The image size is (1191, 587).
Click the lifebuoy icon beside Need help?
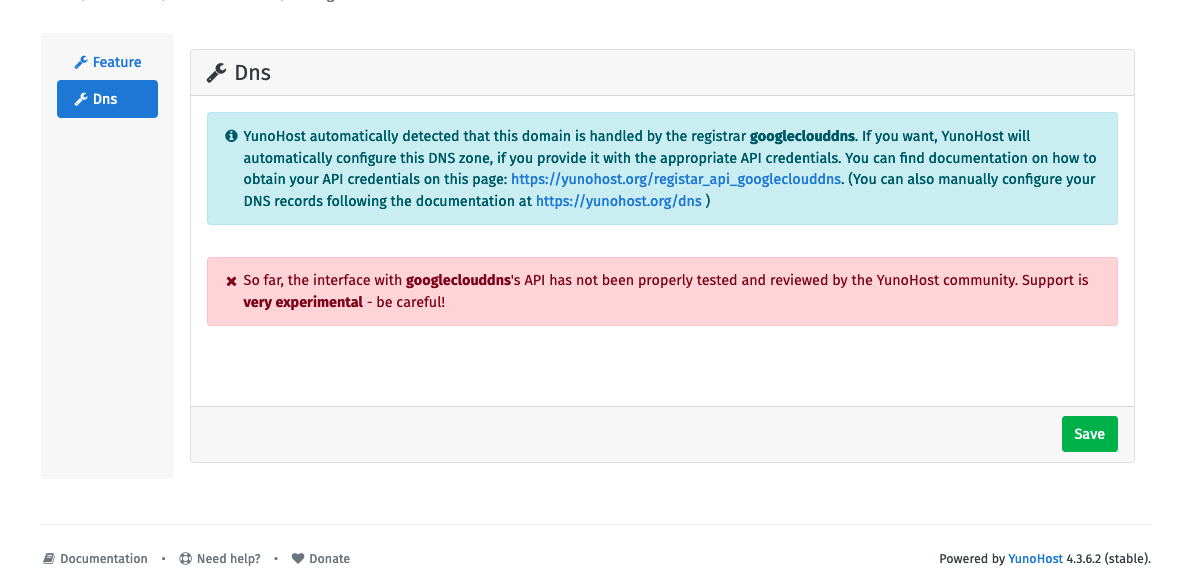[x=184, y=558]
